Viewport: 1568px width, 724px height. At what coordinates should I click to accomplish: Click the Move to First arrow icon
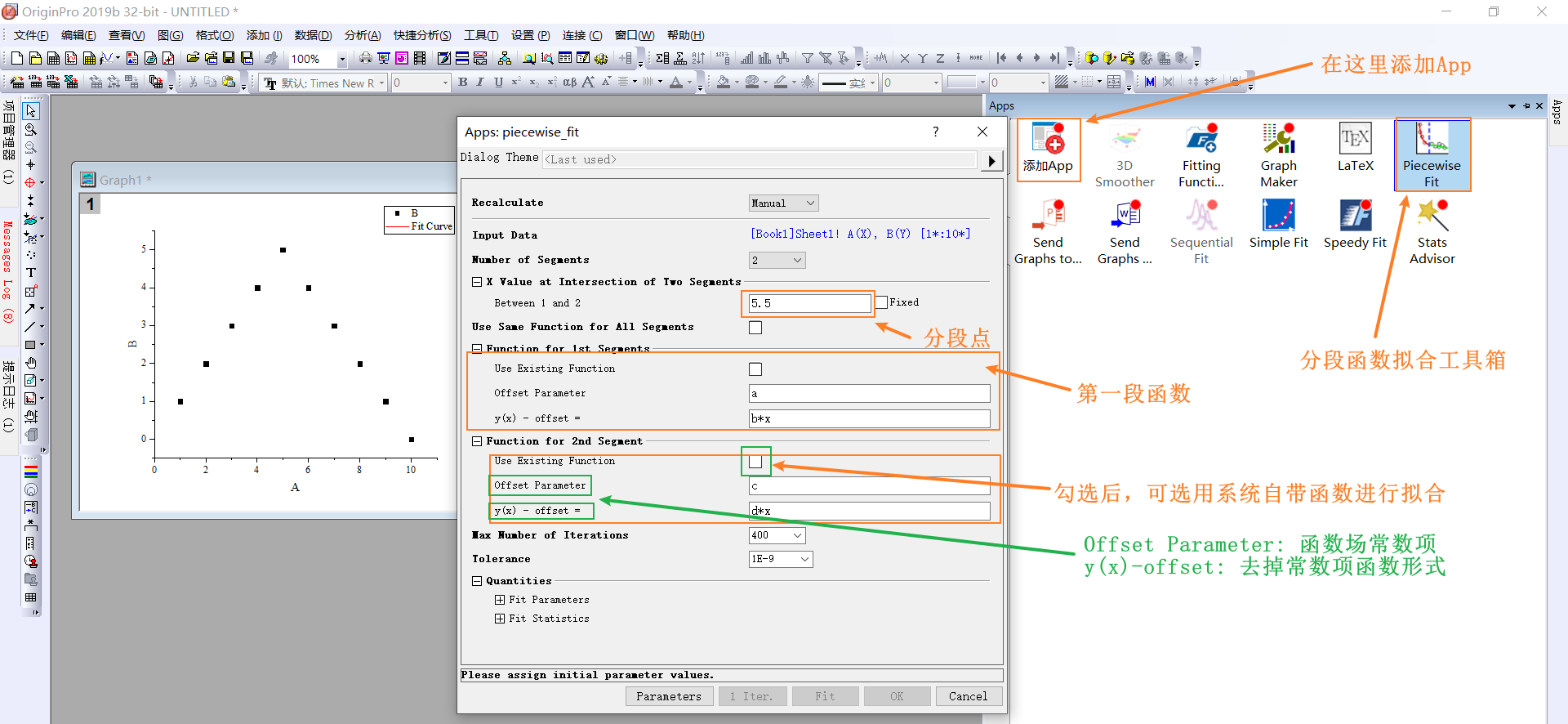point(1001,58)
